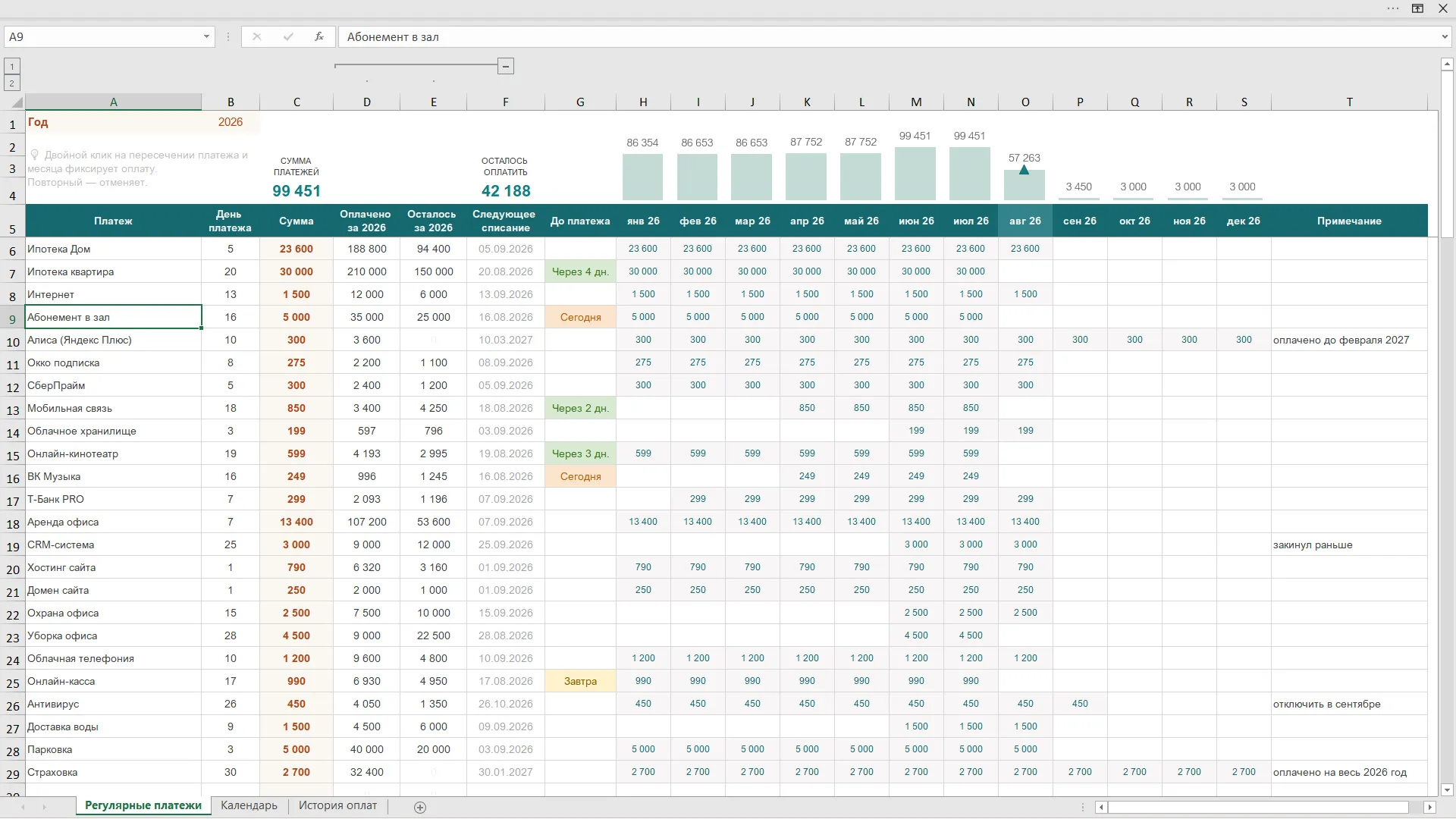The height and width of the screenshot is (819, 1456).
Task: Show outline level 1
Action: 12,67
